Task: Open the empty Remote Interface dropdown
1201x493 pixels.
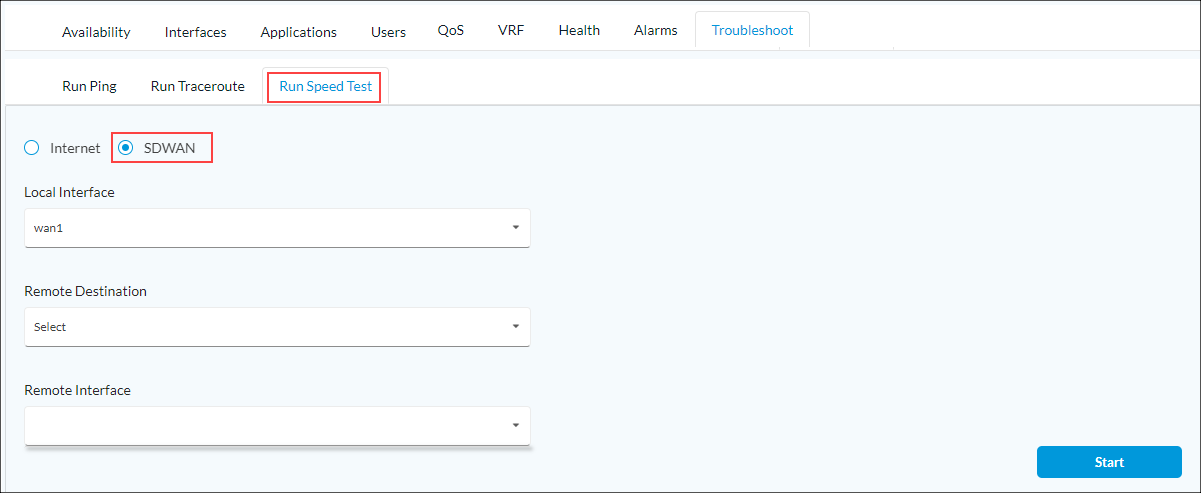Action: [x=277, y=425]
